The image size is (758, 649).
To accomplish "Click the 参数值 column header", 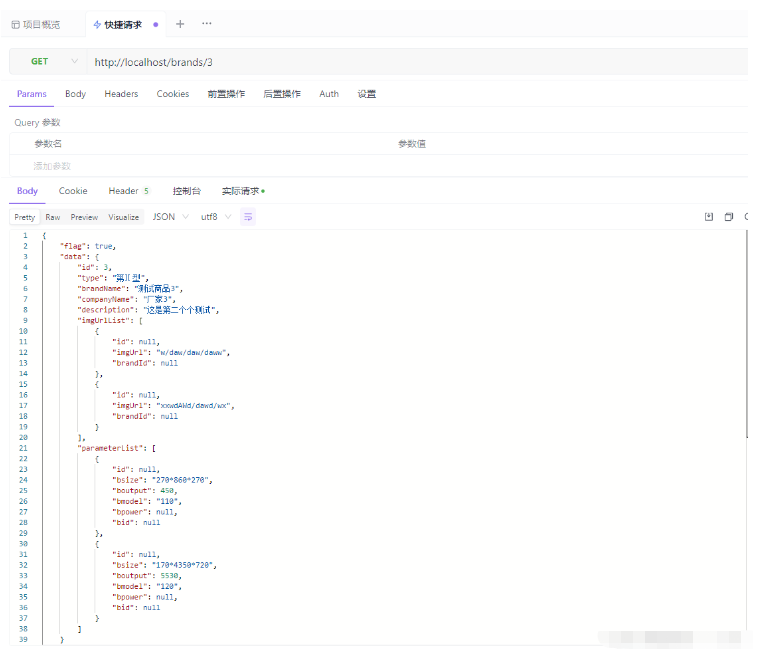I will point(412,144).
